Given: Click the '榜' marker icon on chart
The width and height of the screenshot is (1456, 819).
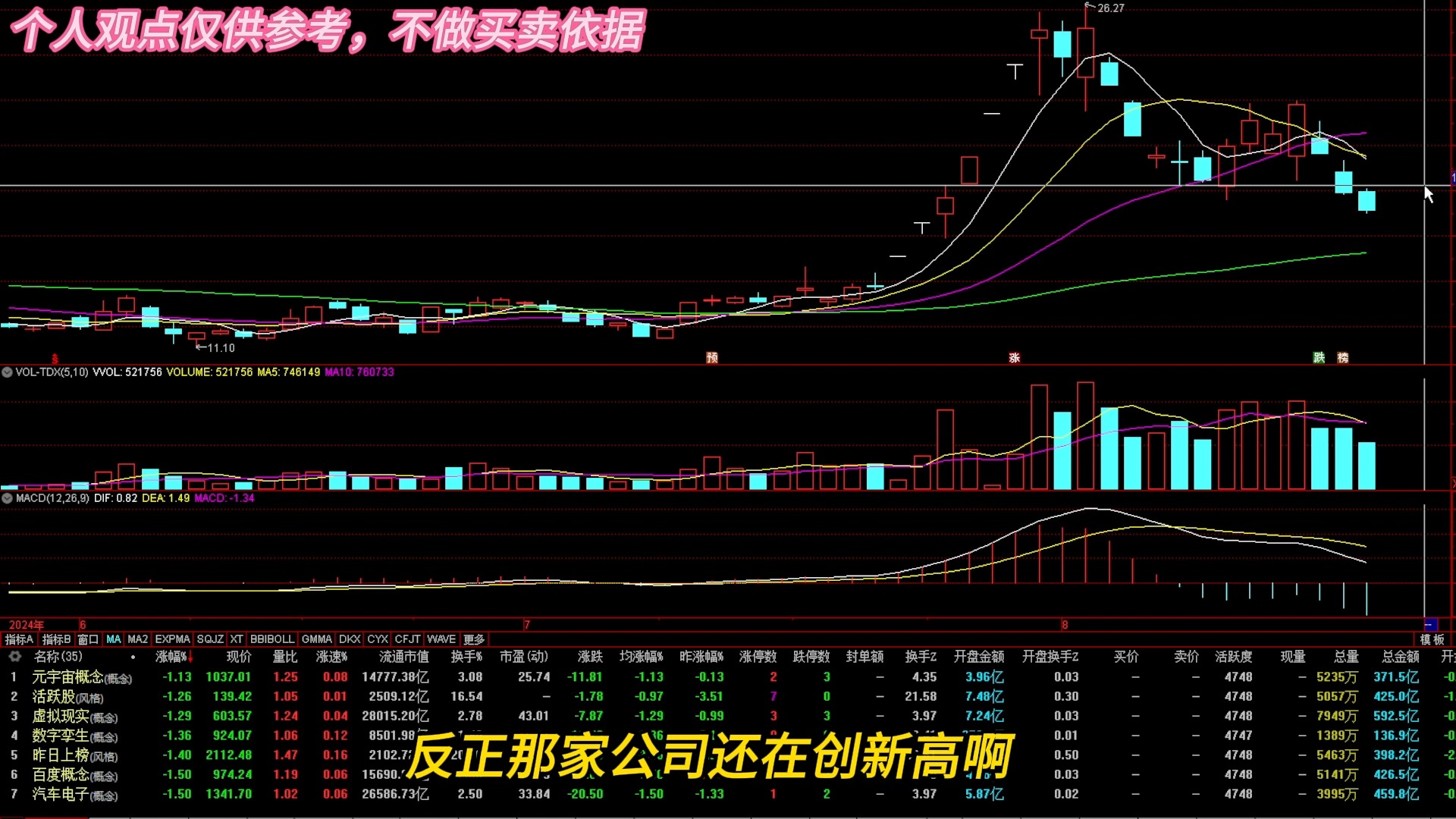Looking at the screenshot, I should pyautogui.click(x=1343, y=358).
